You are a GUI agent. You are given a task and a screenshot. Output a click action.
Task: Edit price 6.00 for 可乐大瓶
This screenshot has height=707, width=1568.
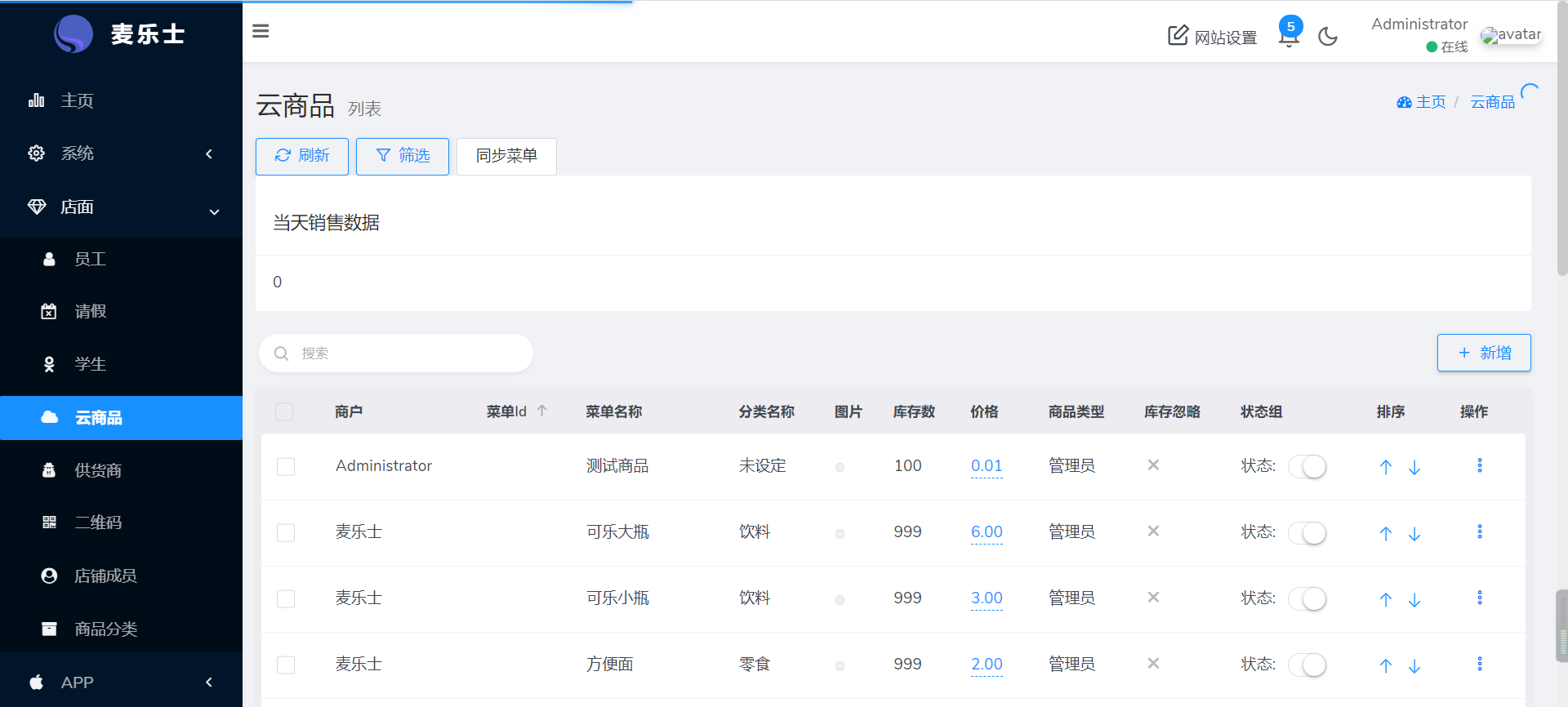(987, 532)
